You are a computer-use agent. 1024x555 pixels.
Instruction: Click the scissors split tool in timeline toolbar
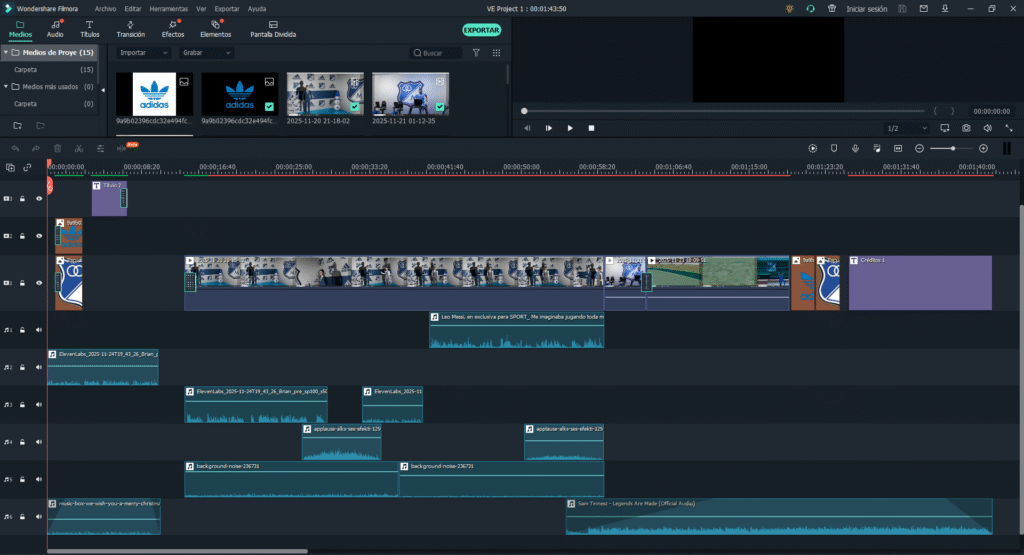[x=78, y=148]
